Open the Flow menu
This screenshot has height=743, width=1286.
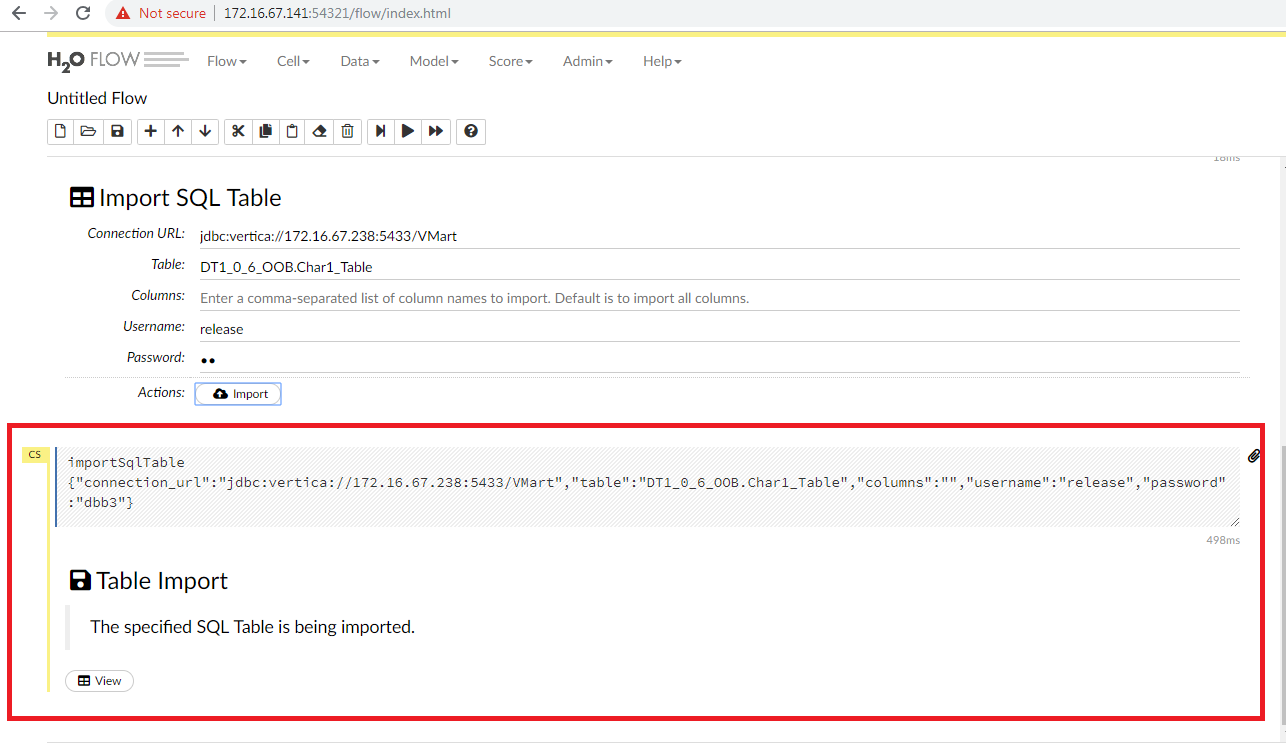(227, 61)
